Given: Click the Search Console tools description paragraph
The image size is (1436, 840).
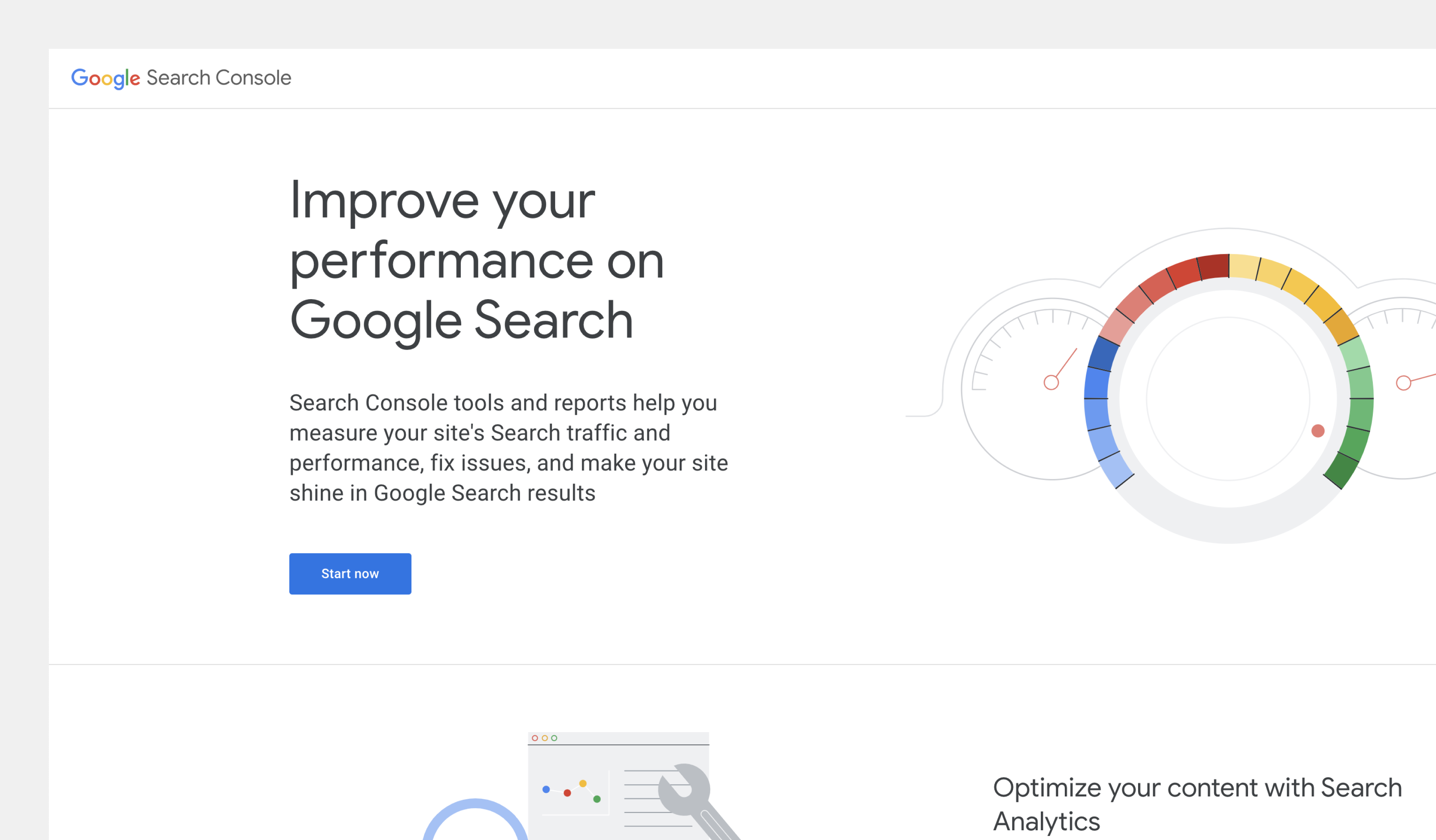Looking at the screenshot, I should (x=508, y=448).
